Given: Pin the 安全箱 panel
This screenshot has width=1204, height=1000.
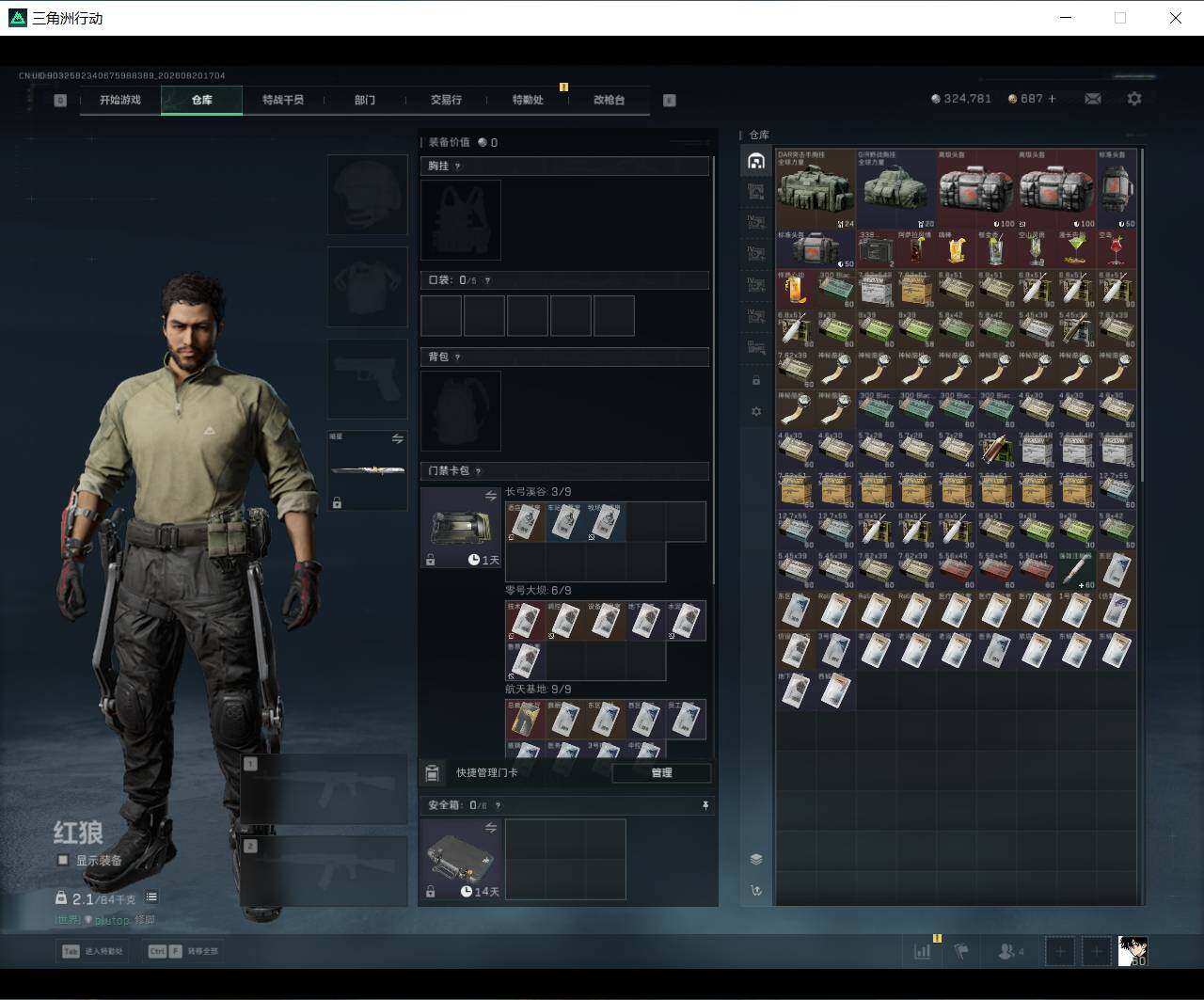Looking at the screenshot, I should (705, 806).
